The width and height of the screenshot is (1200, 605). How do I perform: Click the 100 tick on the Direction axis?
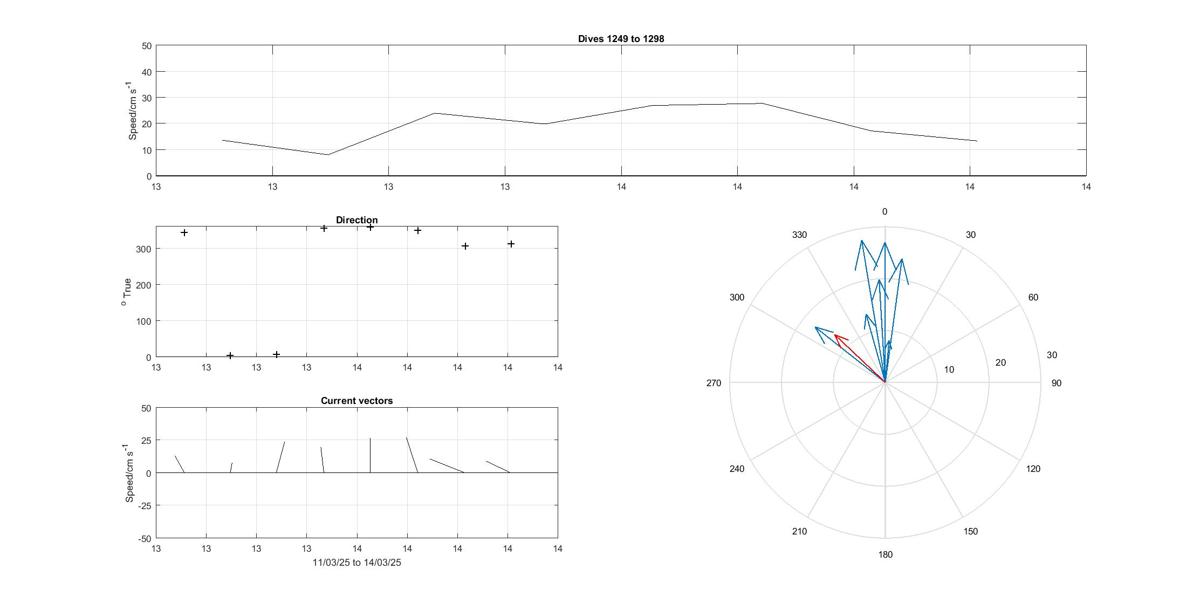pos(143,321)
